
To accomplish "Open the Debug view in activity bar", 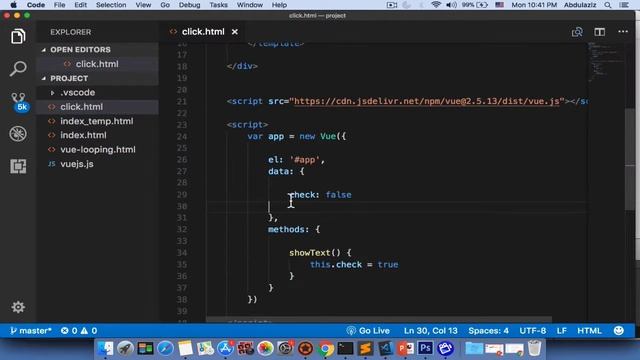I will (18, 134).
